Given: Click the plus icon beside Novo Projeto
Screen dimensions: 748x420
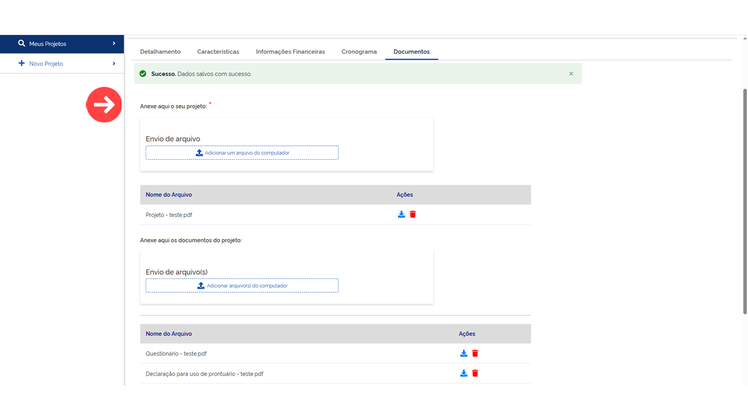Looking at the screenshot, I should click(x=21, y=63).
